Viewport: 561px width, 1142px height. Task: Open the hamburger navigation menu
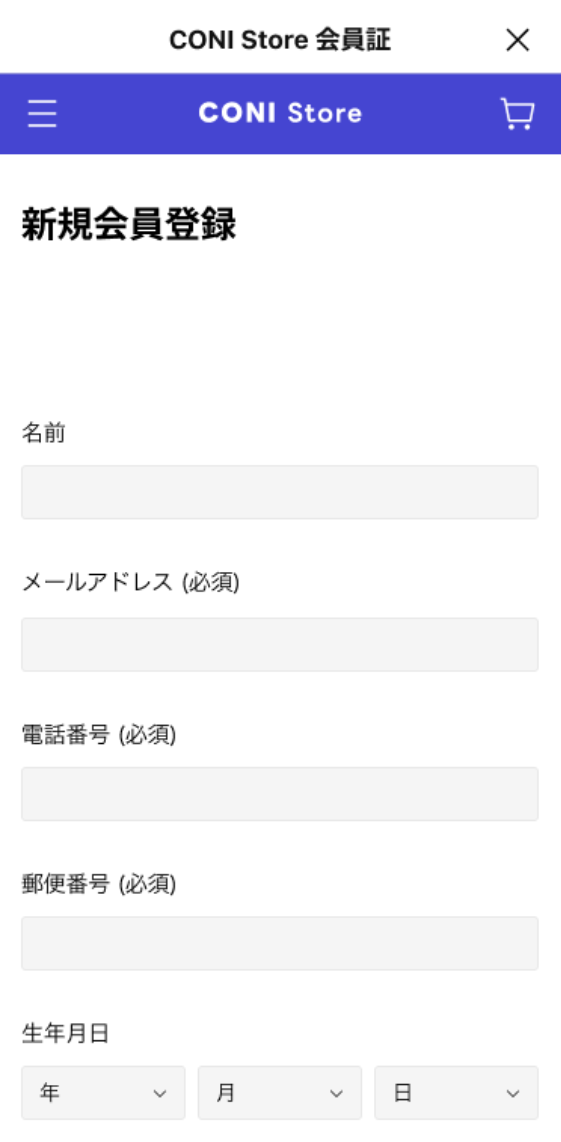(42, 114)
